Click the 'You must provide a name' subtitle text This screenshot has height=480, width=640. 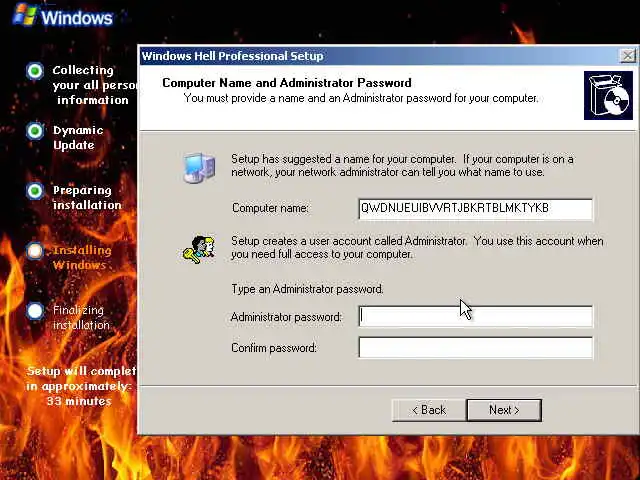tap(361, 98)
